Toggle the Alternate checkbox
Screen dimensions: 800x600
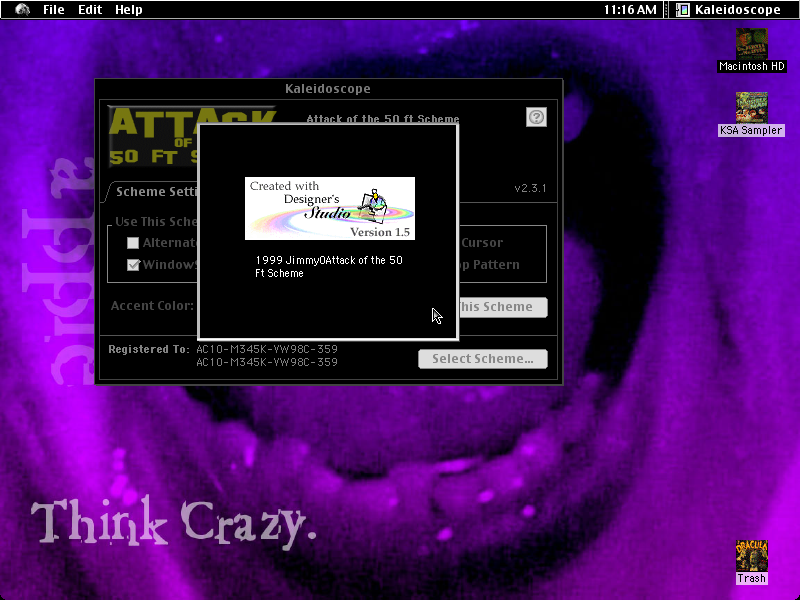click(x=133, y=243)
